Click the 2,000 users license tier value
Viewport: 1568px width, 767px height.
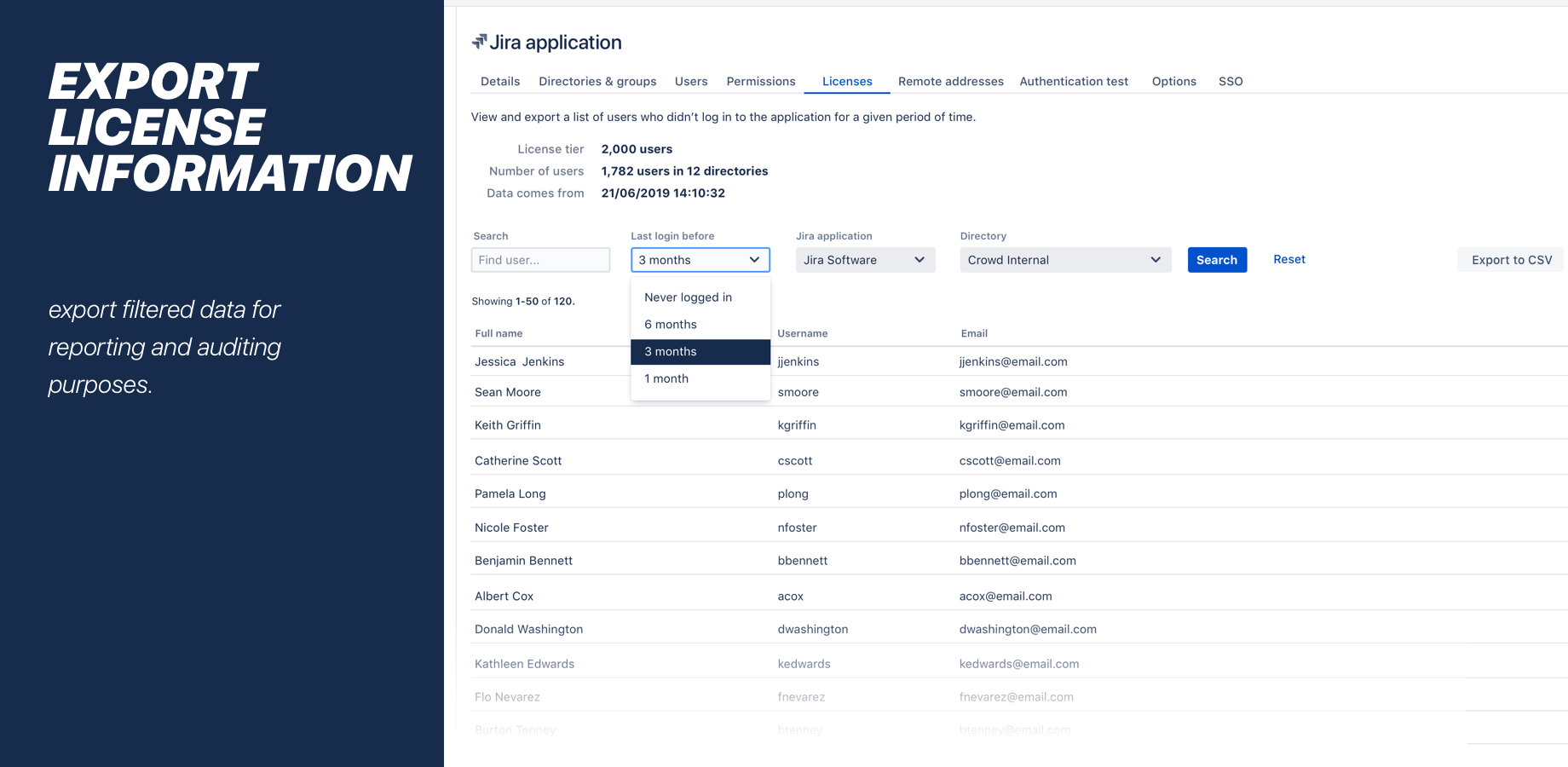coord(637,149)
